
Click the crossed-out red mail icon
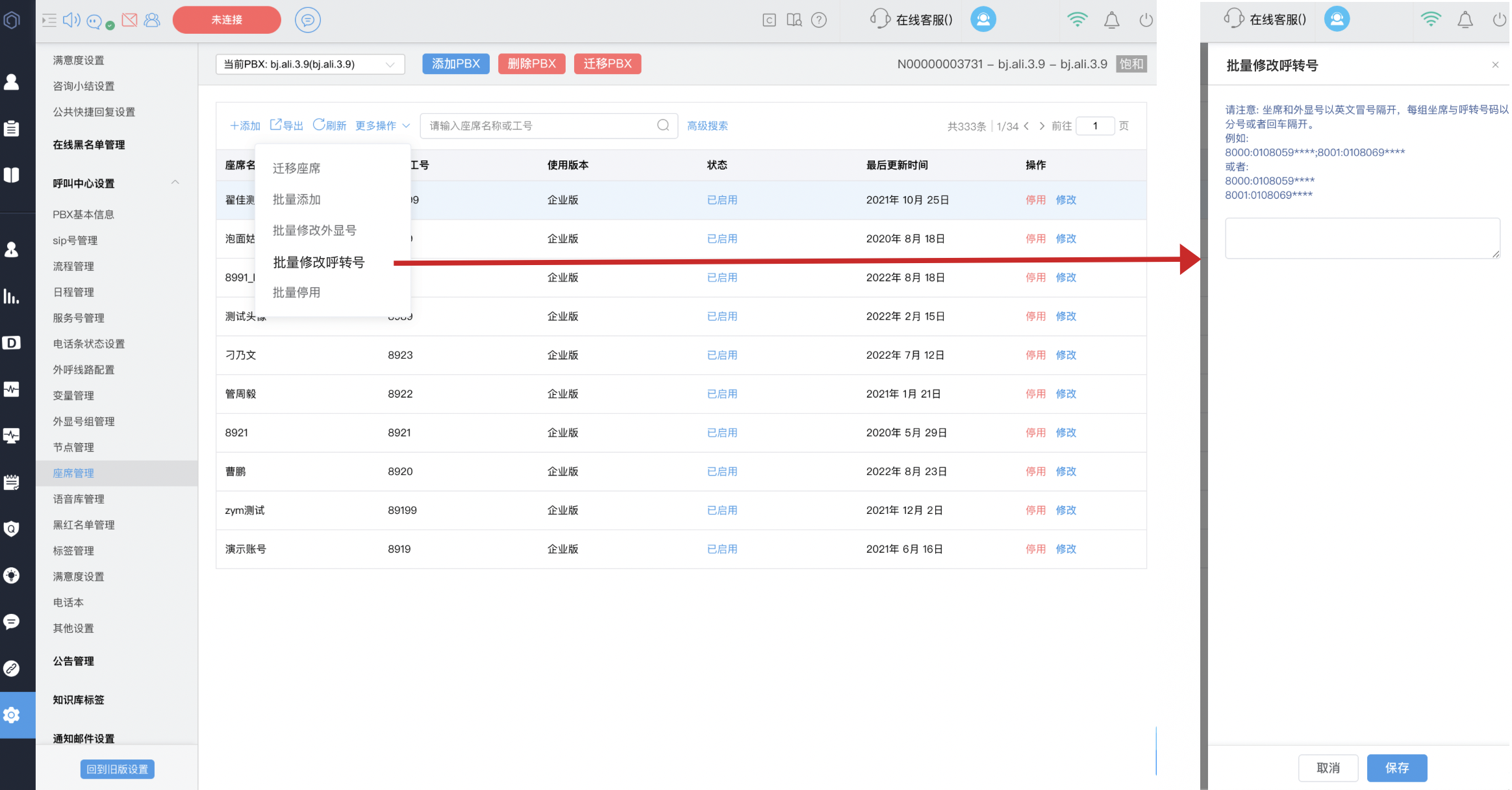(x=129, y=20)
